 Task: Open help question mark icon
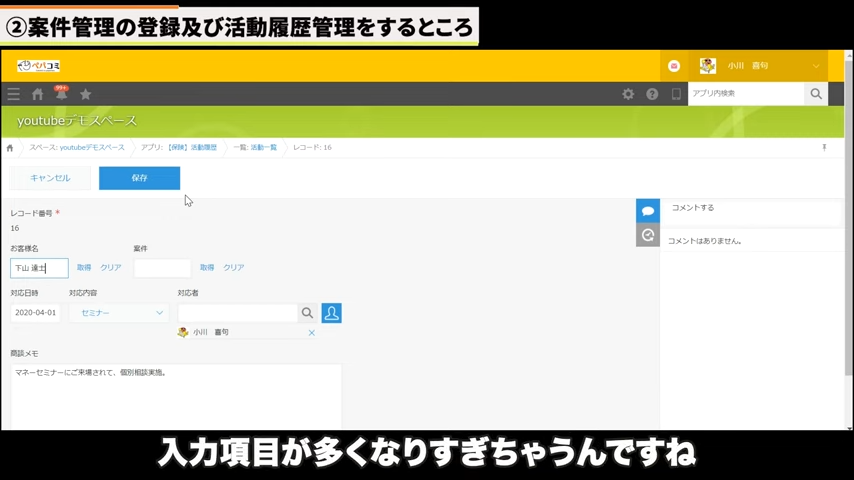(652, 94)
